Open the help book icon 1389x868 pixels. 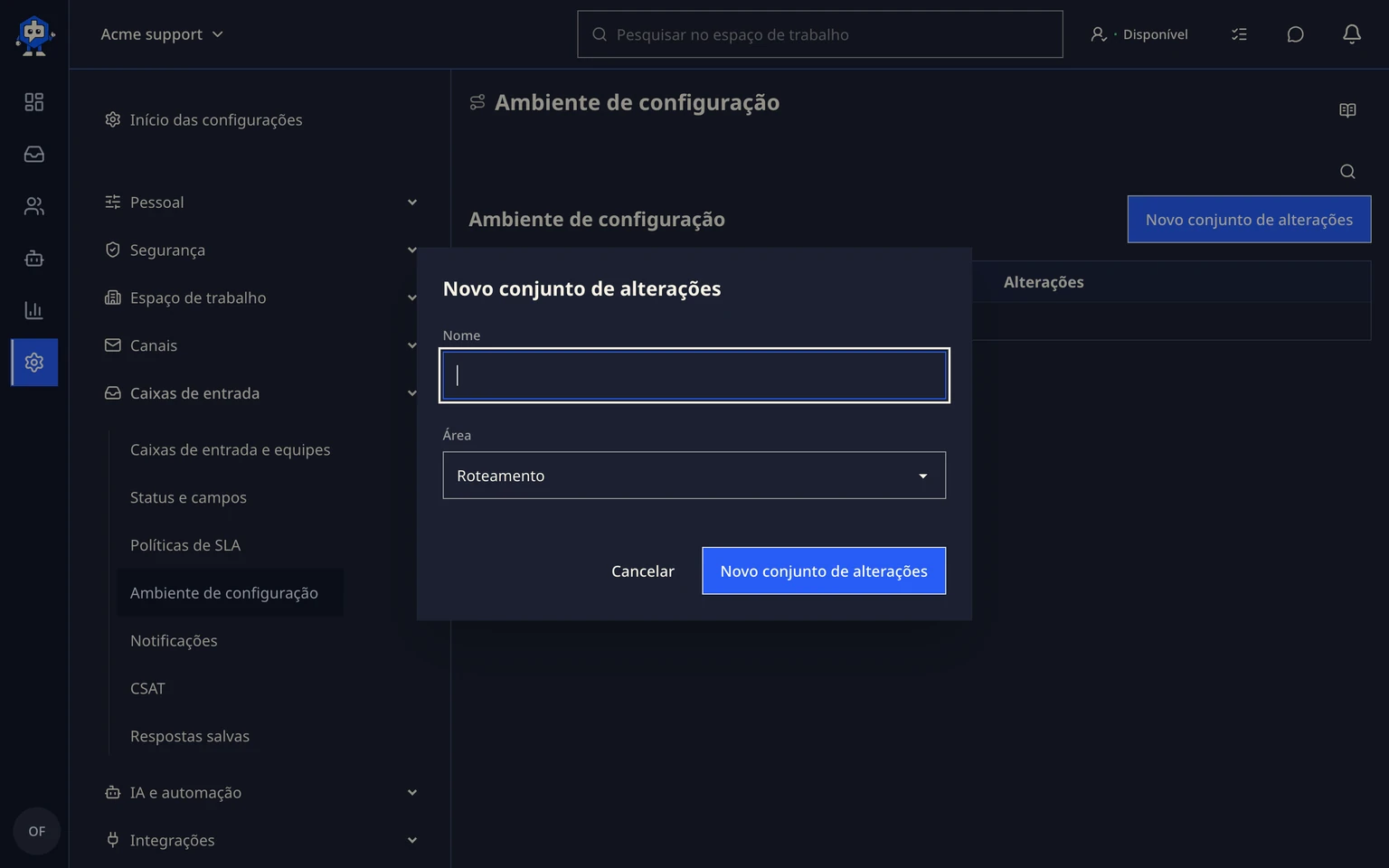(1347, 110)
